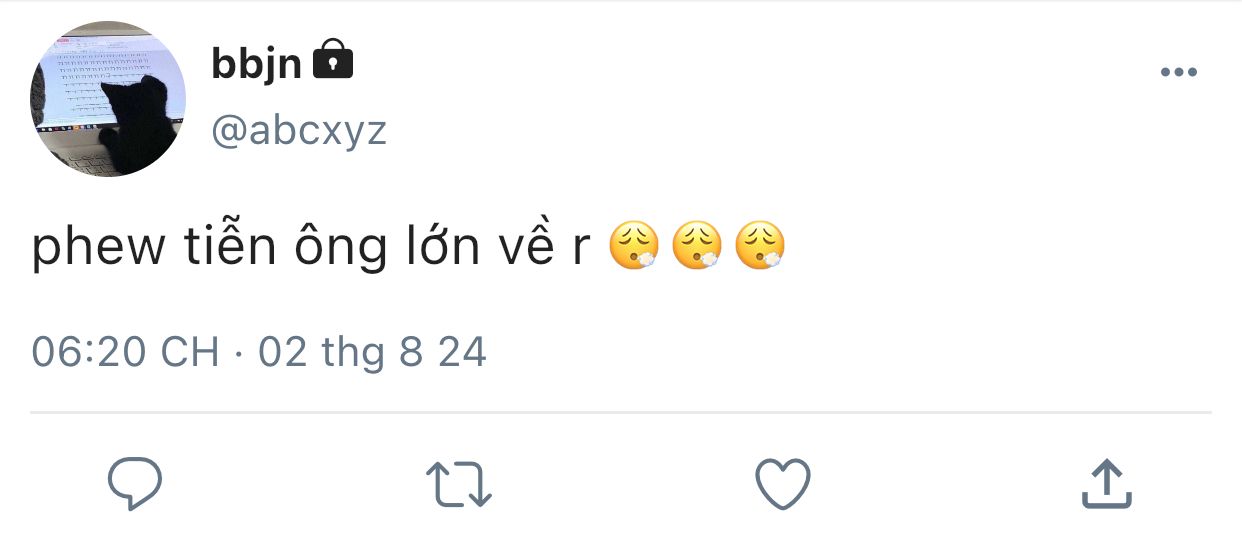Like the tweet with the heart icon
The width and height of the screenshot is (1242, 555).
coord(782,485)
